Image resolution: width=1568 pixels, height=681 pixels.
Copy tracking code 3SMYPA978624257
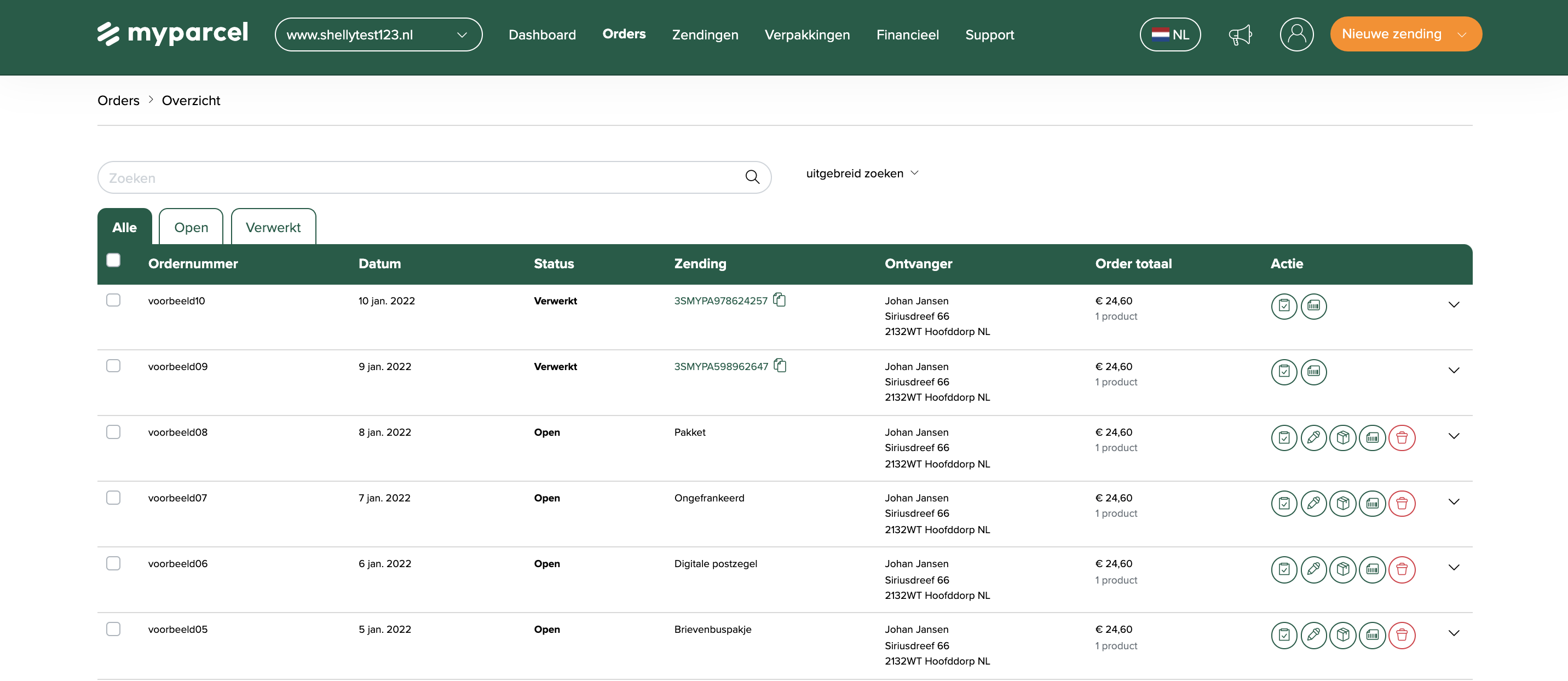[x=779, y=300]
